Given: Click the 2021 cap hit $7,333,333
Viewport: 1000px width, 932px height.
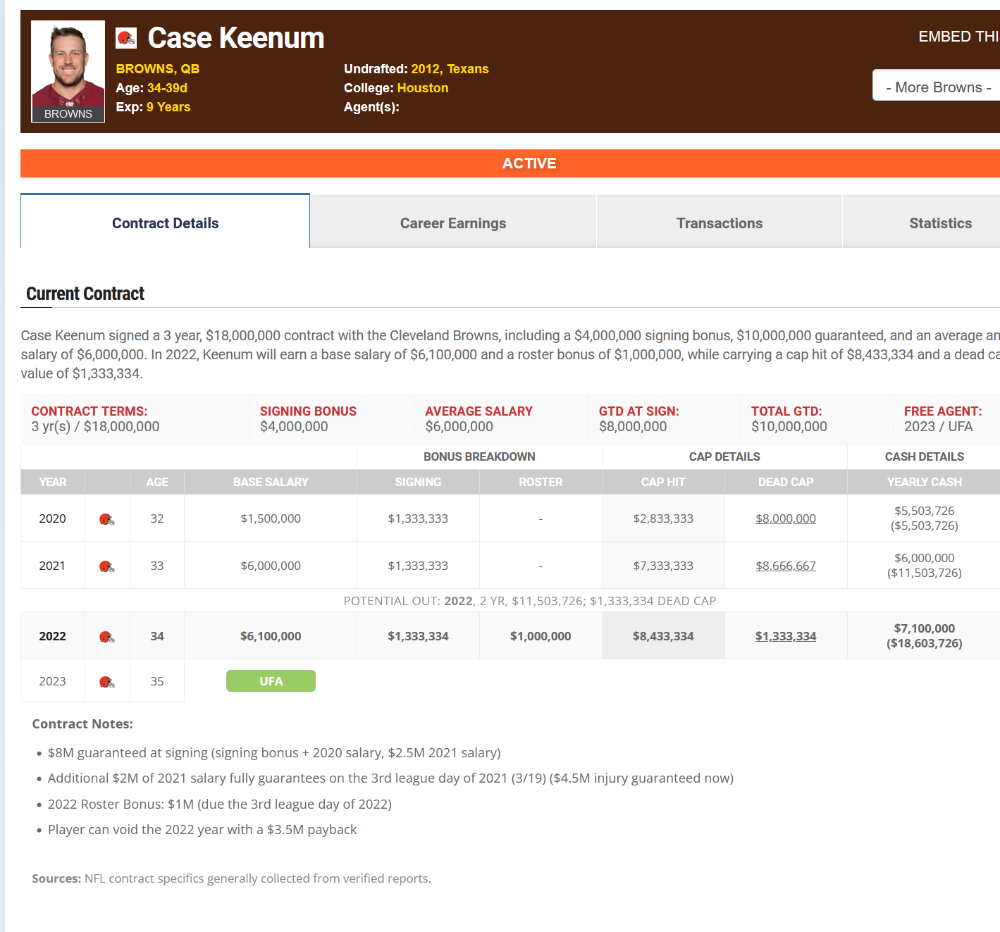Looking at the screenshot, I should point(663,566).
